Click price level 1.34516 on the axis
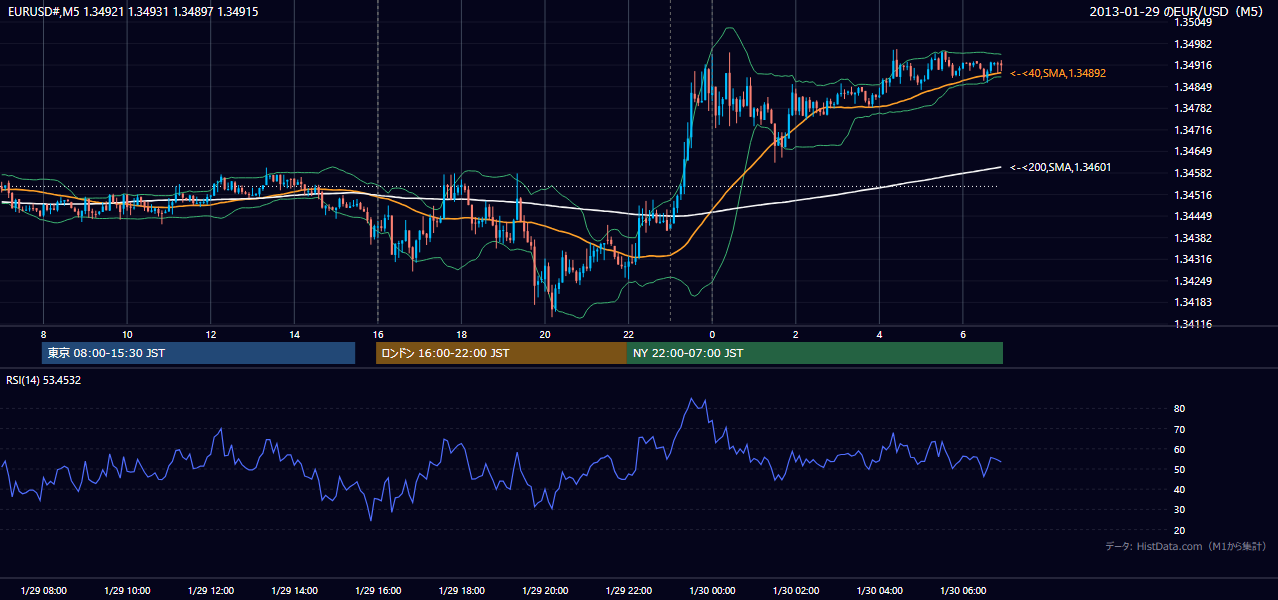Viewport: 1278px width, 600px height. [1192, 195]
